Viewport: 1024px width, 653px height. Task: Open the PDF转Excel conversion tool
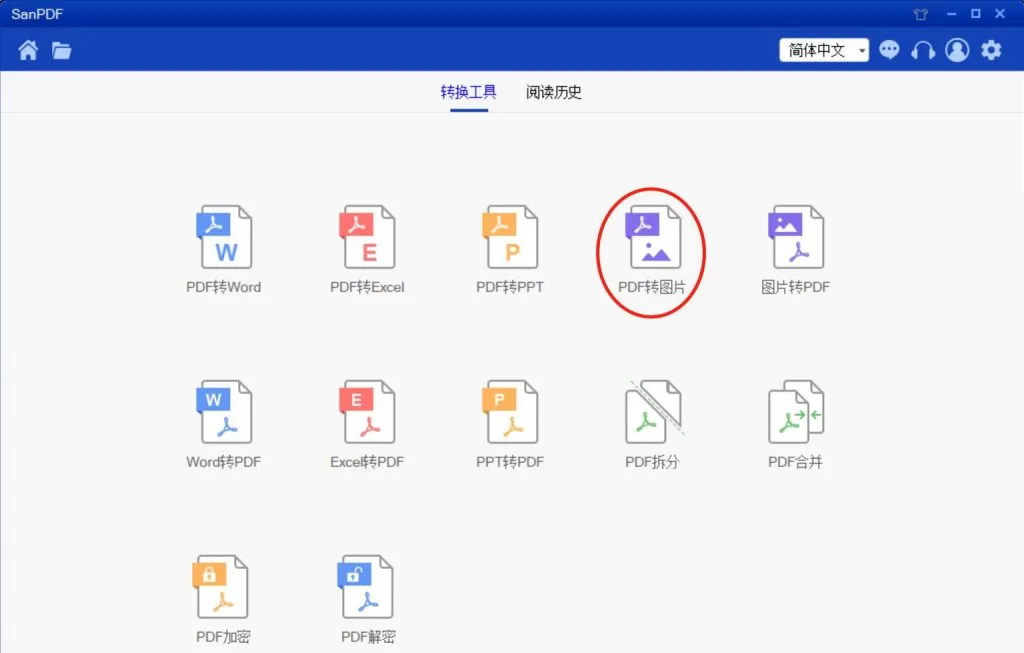point(367,249)
